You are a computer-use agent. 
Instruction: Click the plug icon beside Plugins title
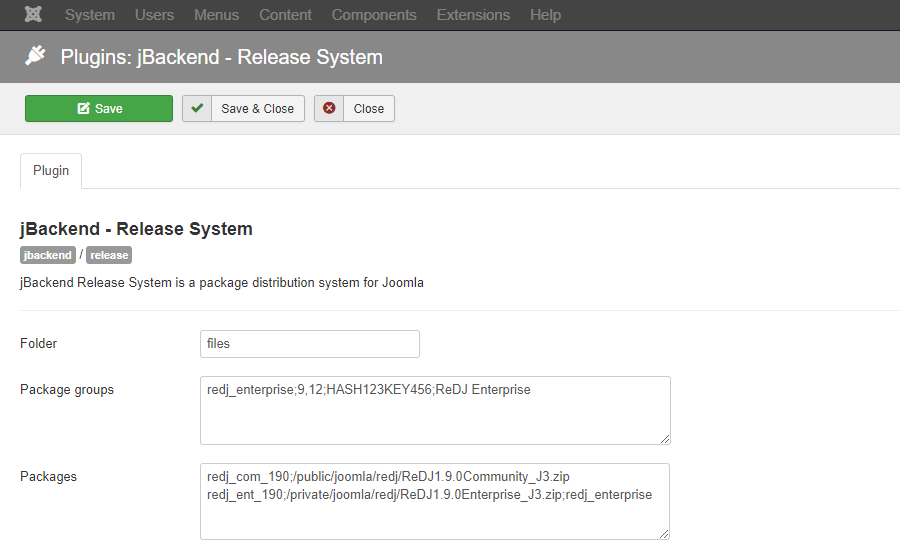point(36,56)
